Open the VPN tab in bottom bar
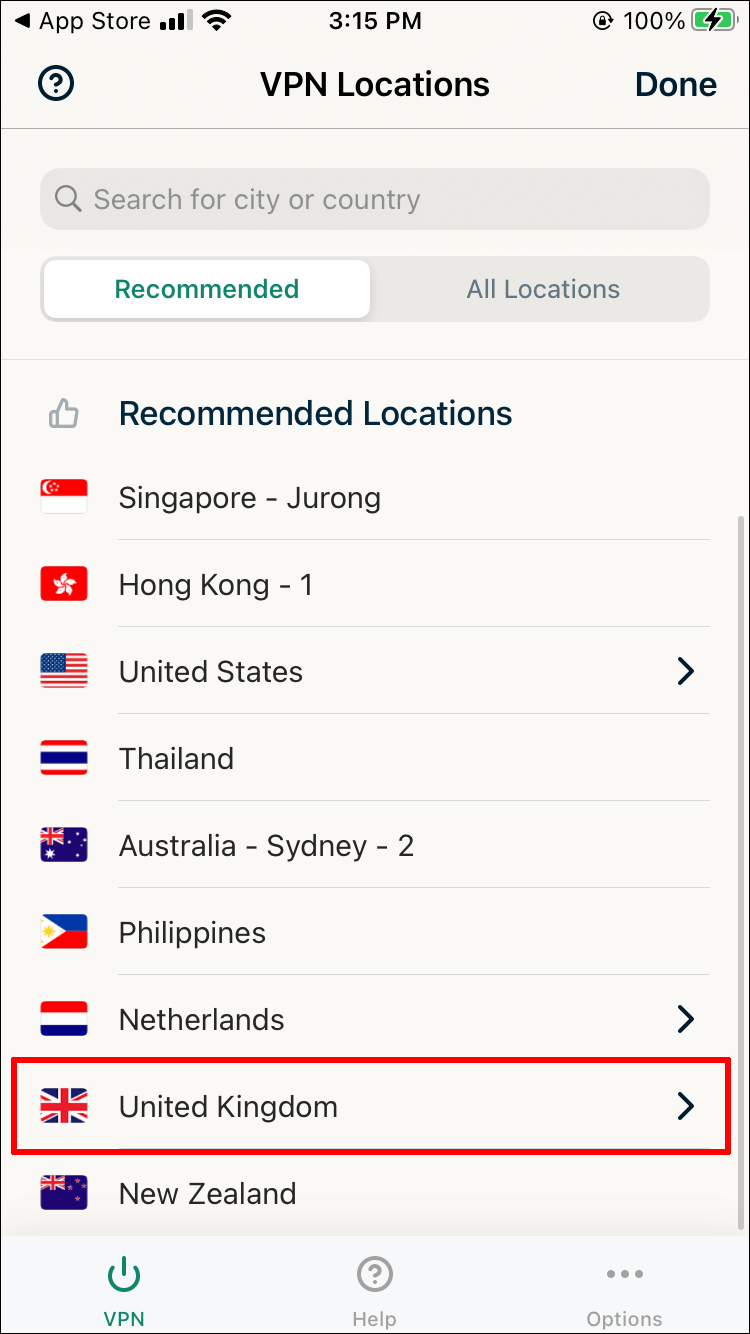This screenshot has width=750, height=1334. pos(124,1290)
